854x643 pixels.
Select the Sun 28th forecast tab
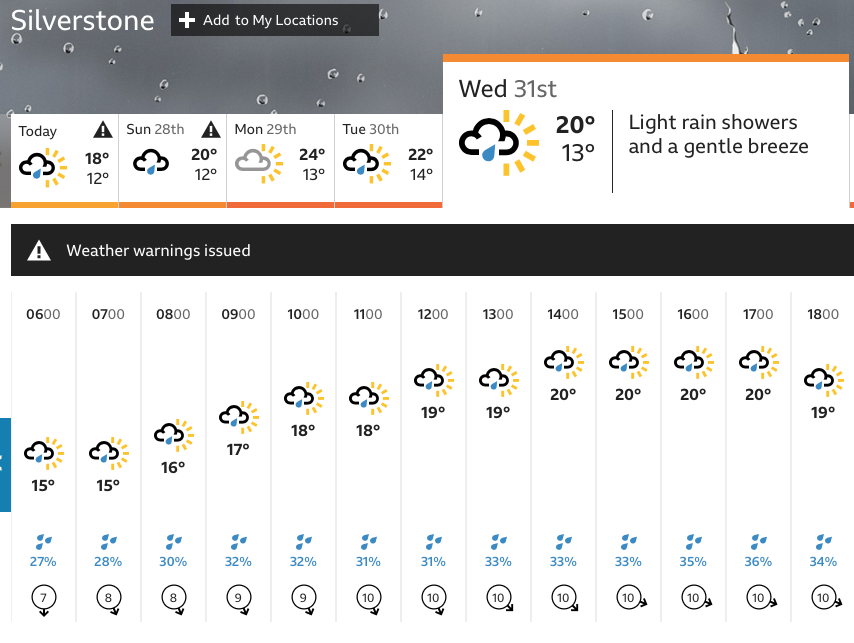click(x=172, y=159)
